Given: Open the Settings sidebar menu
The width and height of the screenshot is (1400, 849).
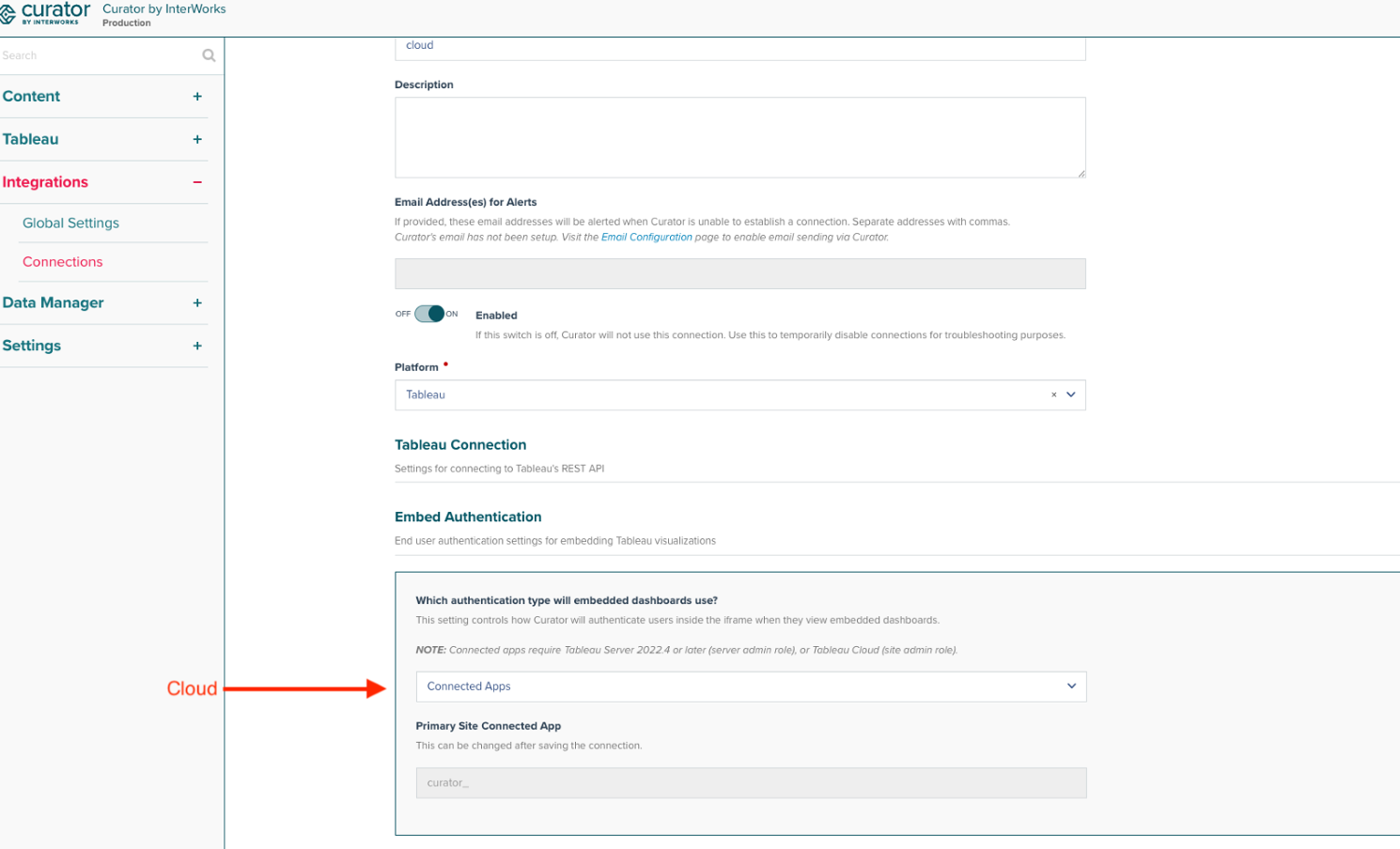Looking at the screenshot, I should [x=31, y=346].
